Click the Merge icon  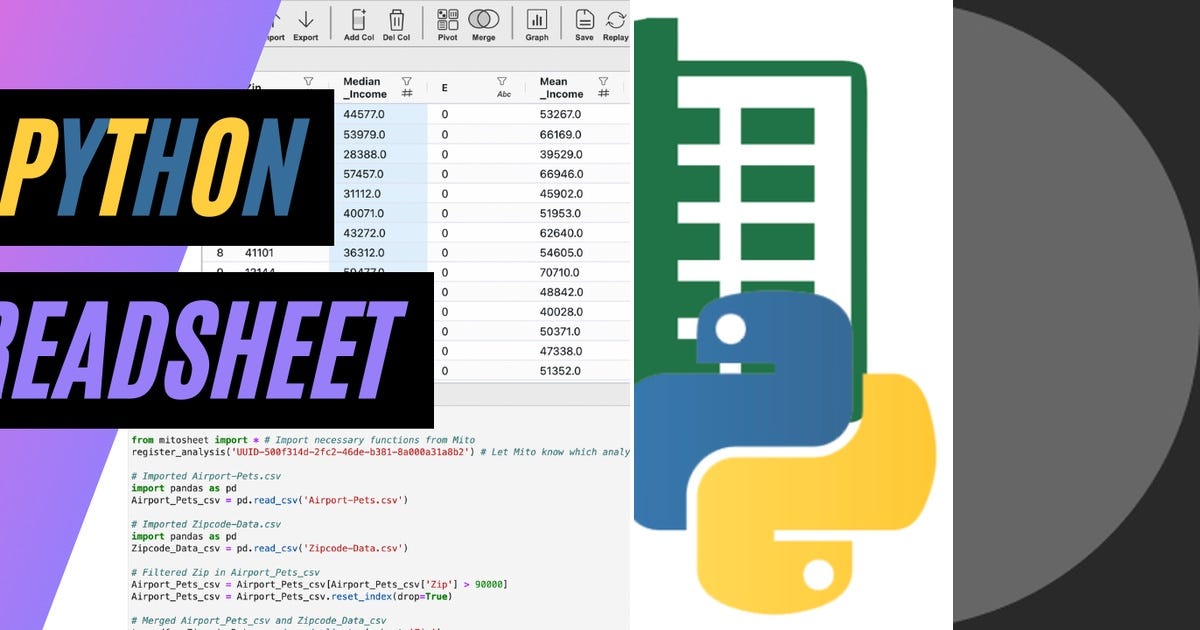pos(485,22)
